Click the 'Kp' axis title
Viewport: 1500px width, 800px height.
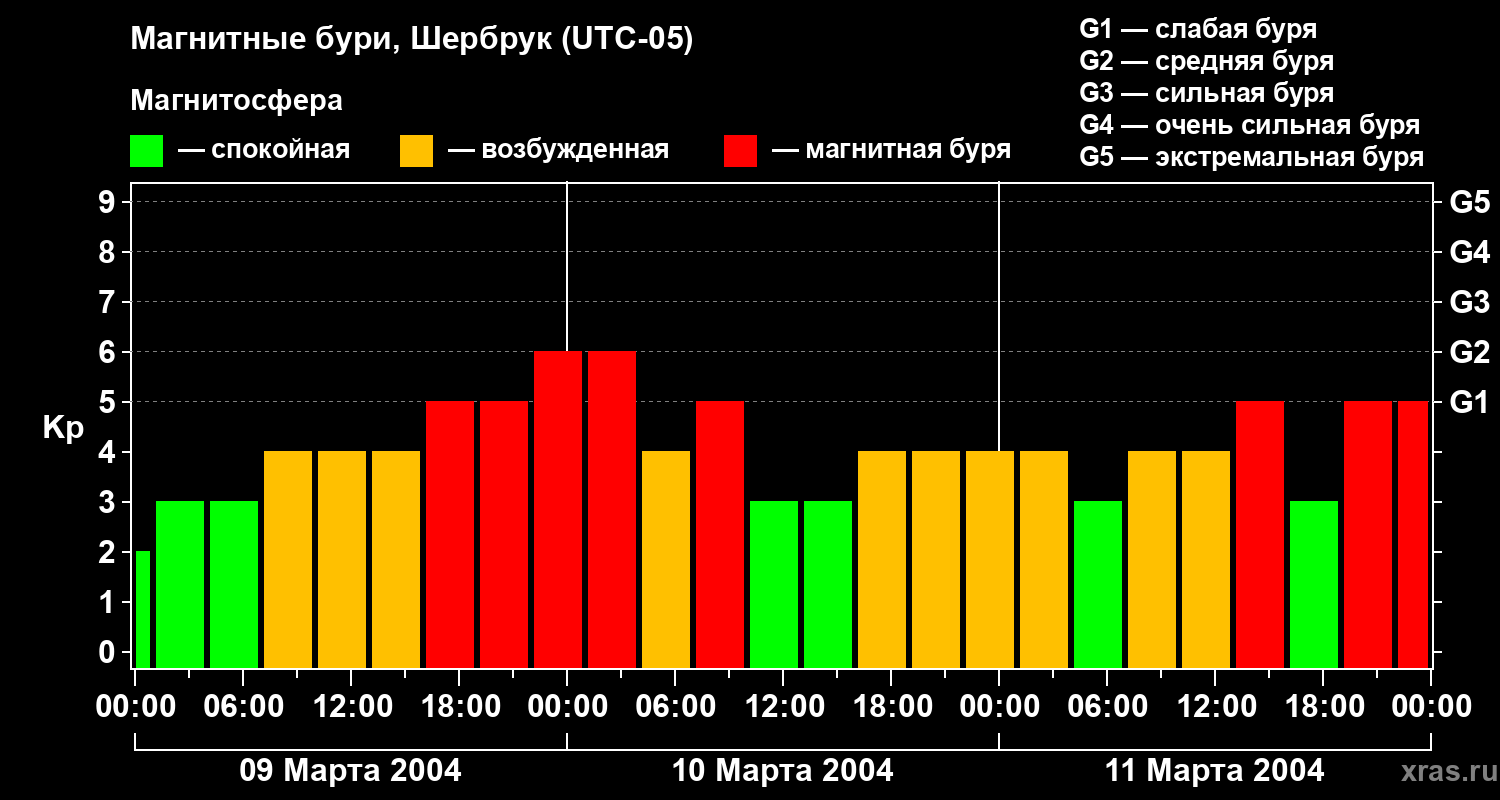tap(64, 427)
